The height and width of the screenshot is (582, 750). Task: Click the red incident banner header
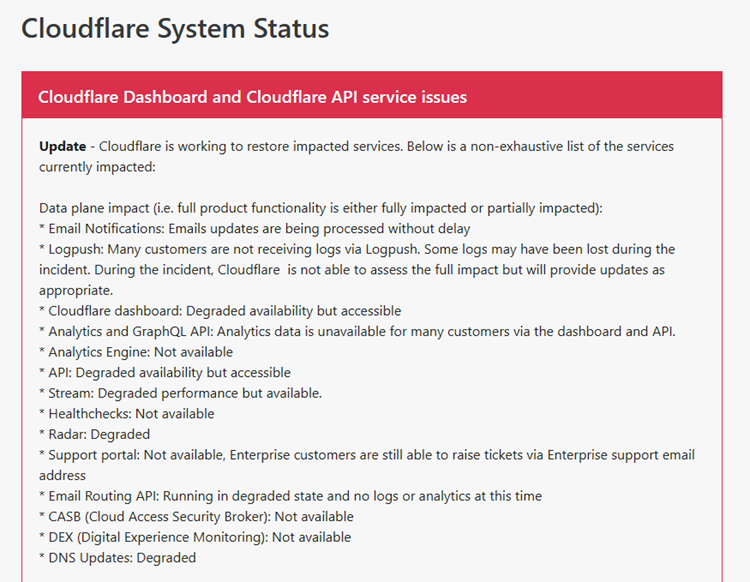coord(372,95)
